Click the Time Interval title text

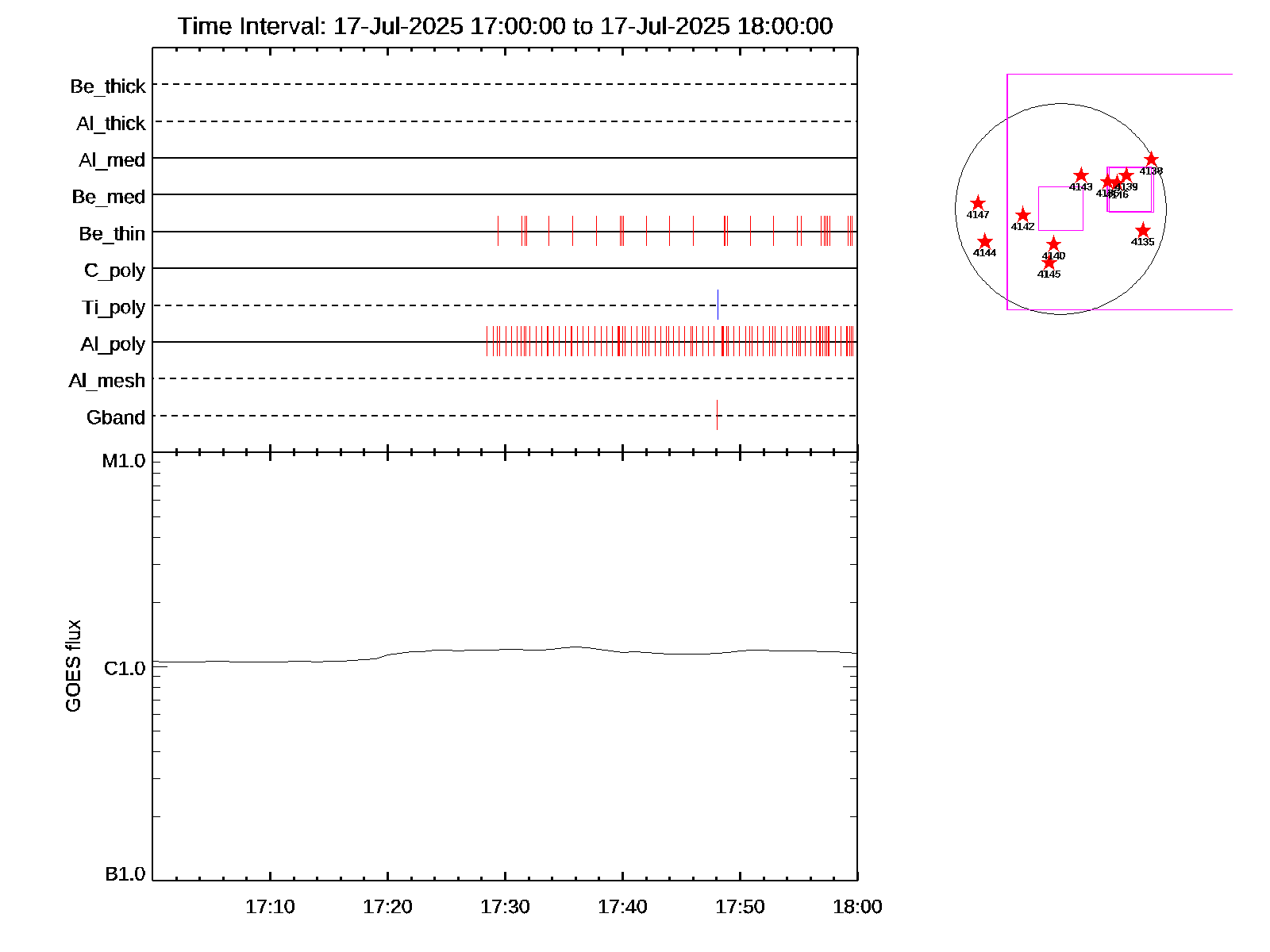(x=505, y=26)
